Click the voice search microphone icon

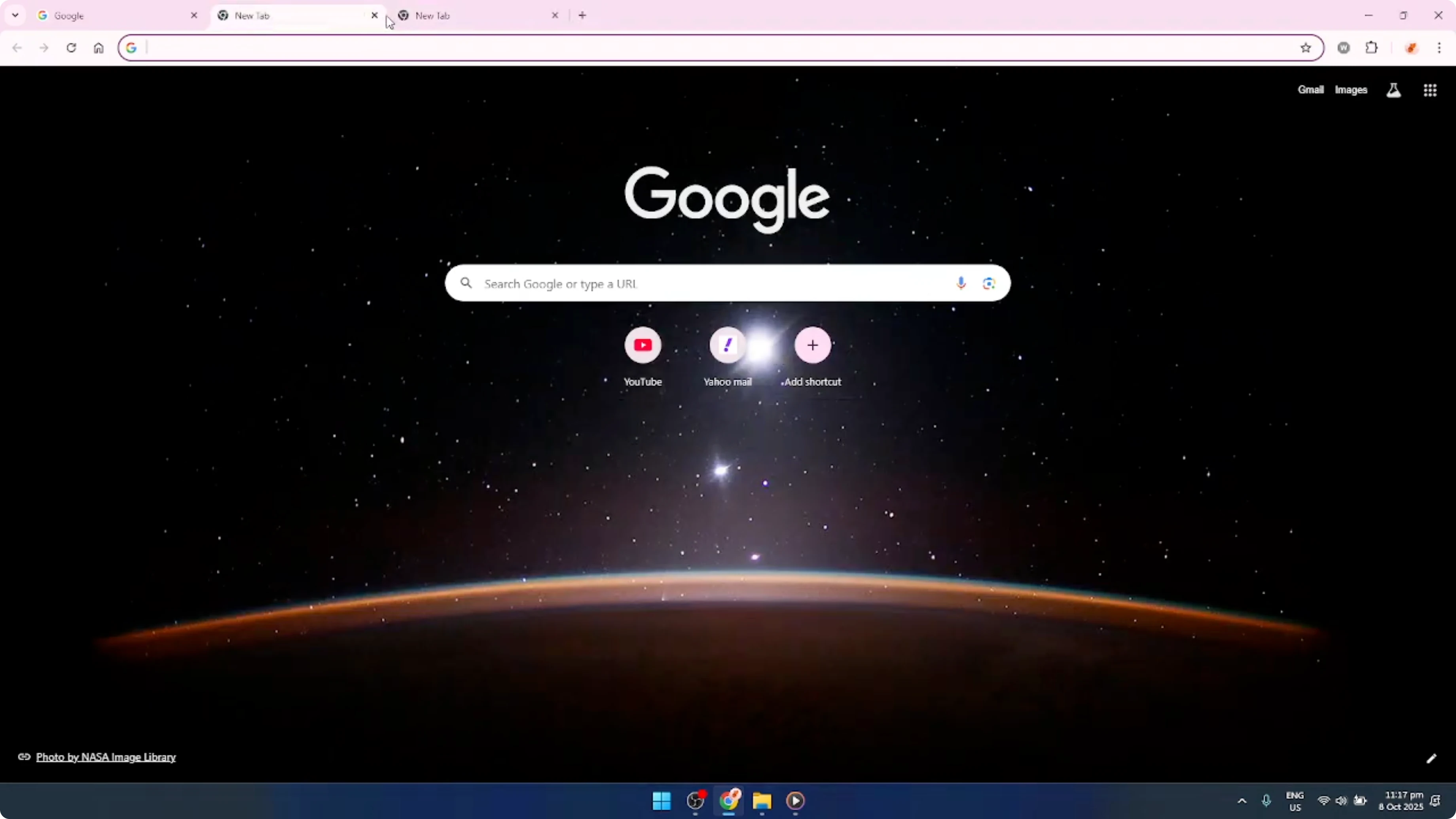point(961,283)
